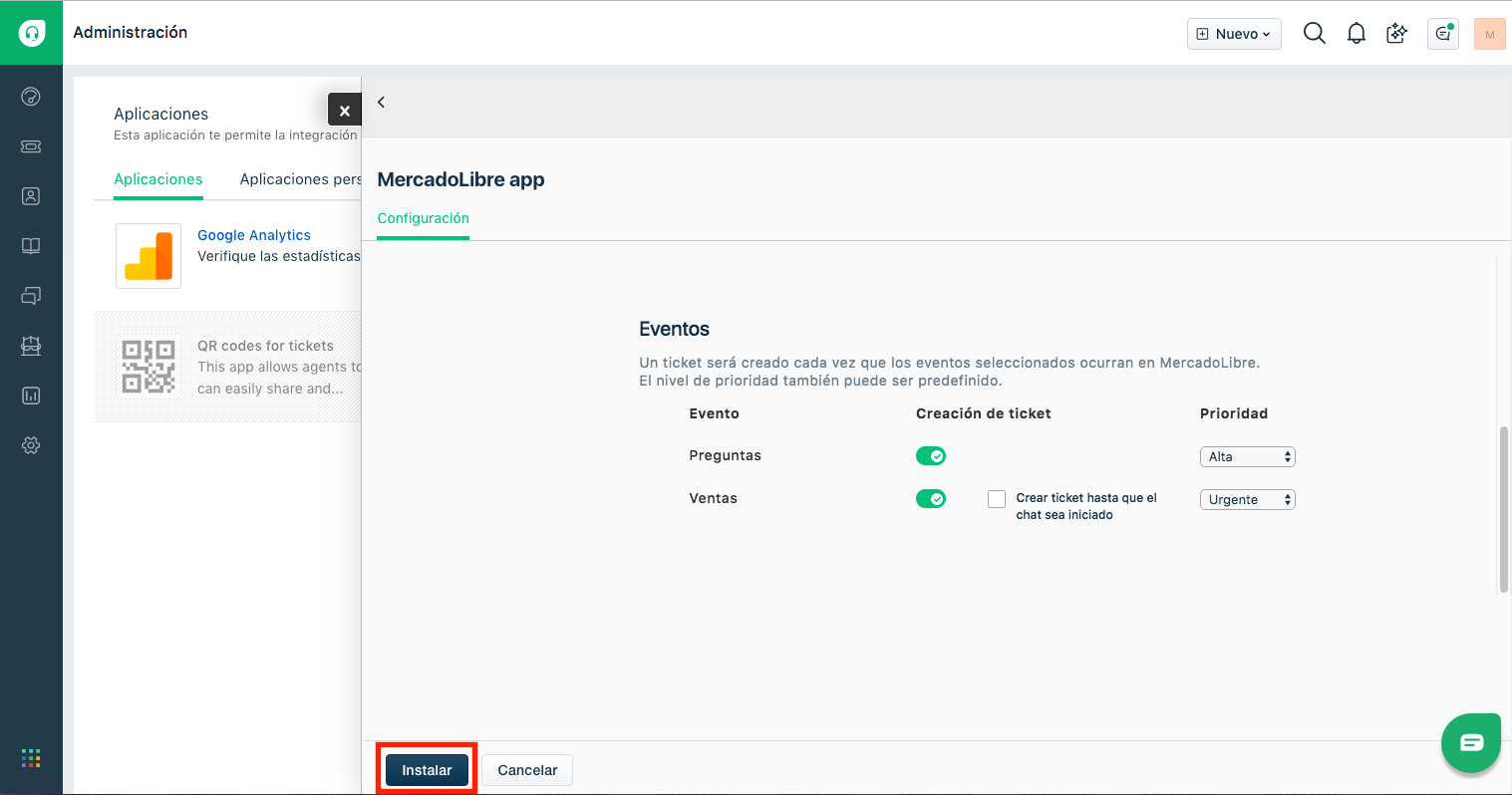The image size is (1512, 795).
Task: Close the app panel with X button
Action: click(344, 110)
